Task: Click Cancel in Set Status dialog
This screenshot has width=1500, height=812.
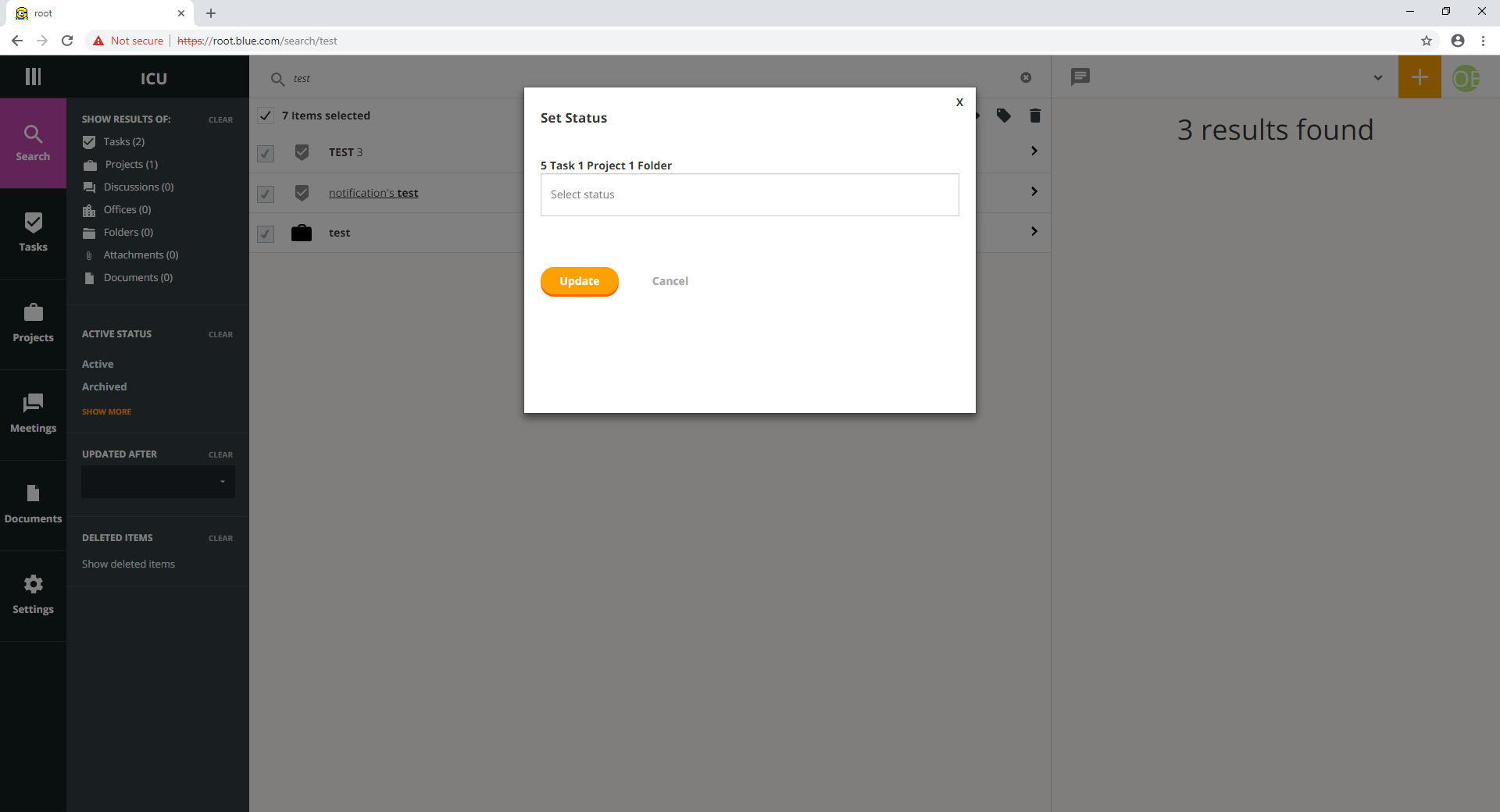Action: click(670, 281)
